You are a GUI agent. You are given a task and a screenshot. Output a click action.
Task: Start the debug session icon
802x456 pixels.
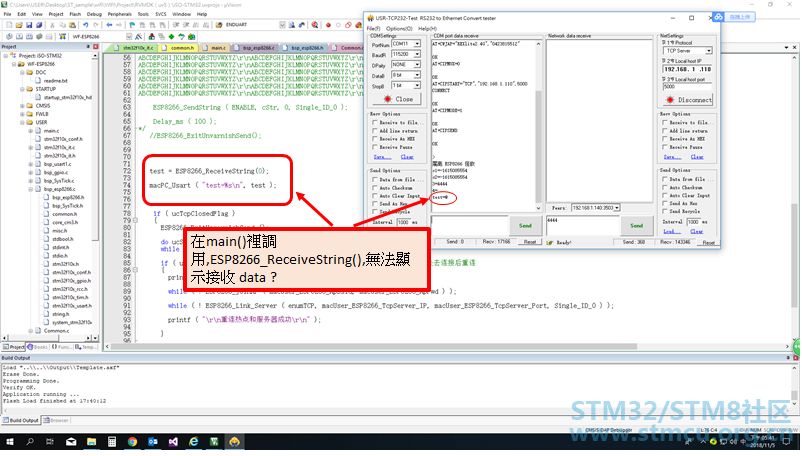pyautogui.click(x=315, y=25)
